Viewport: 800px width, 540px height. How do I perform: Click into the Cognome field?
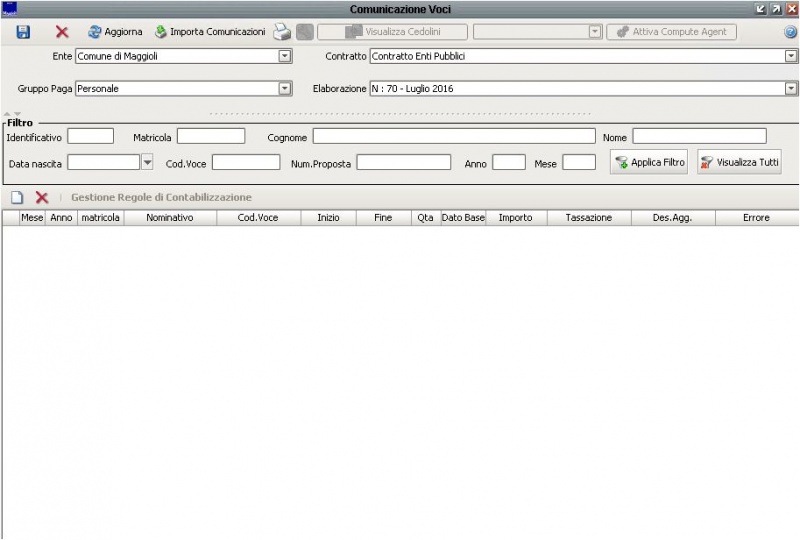click(x=454, y=136)
